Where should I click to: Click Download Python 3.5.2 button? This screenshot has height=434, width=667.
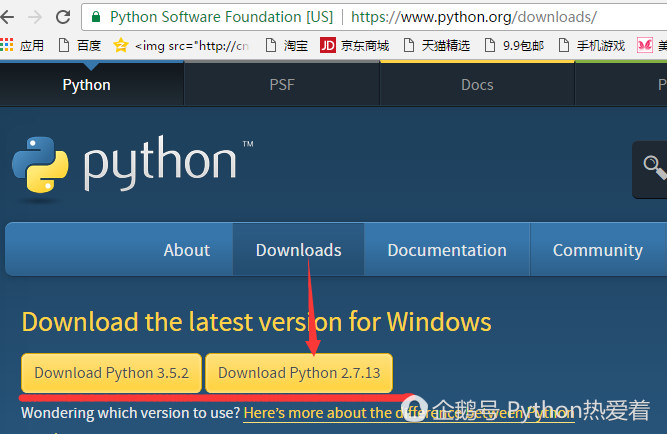coord(111,373)
